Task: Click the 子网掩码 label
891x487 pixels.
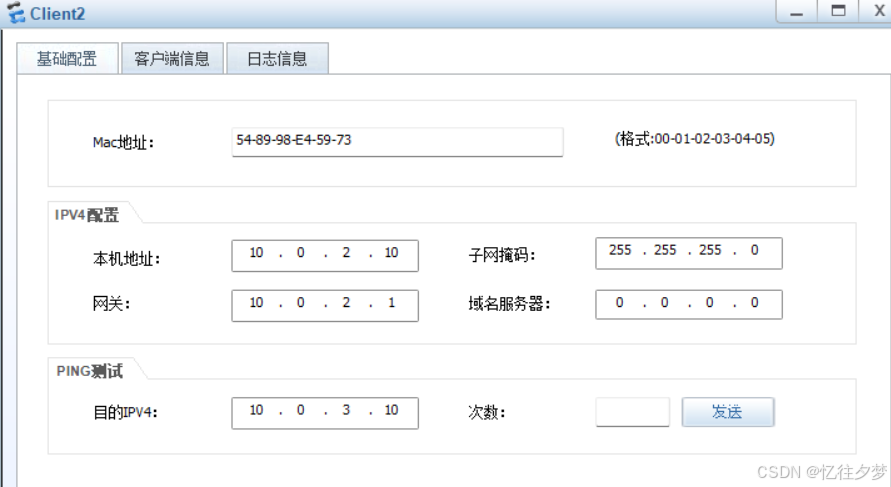Action: click(502, 255)
